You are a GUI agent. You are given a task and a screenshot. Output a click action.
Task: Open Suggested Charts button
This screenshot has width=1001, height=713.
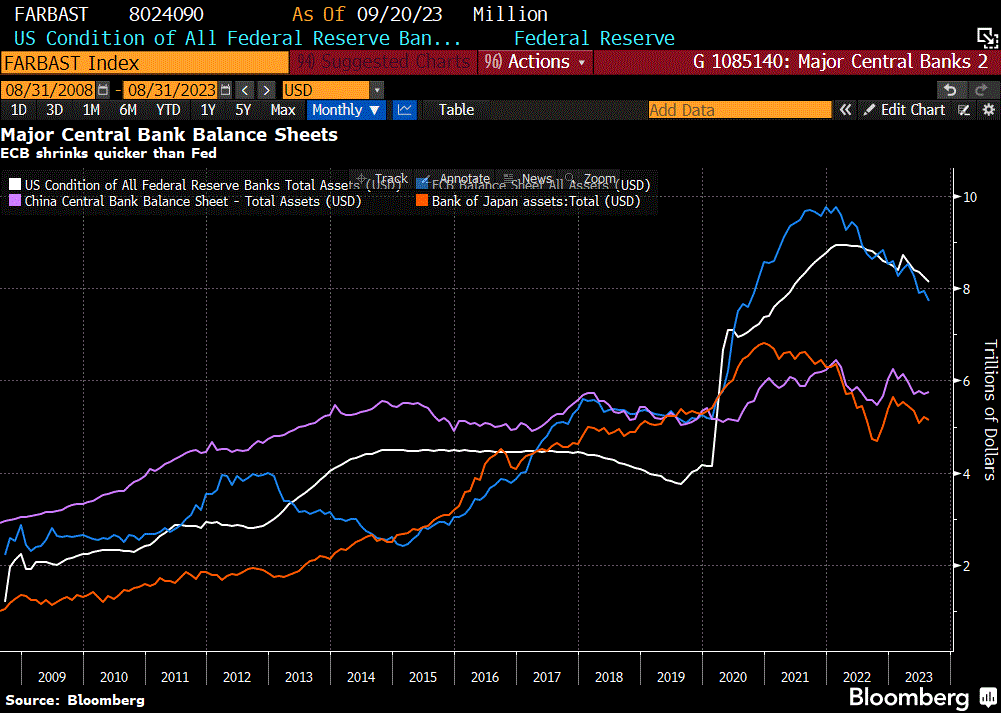coord(383,62)
